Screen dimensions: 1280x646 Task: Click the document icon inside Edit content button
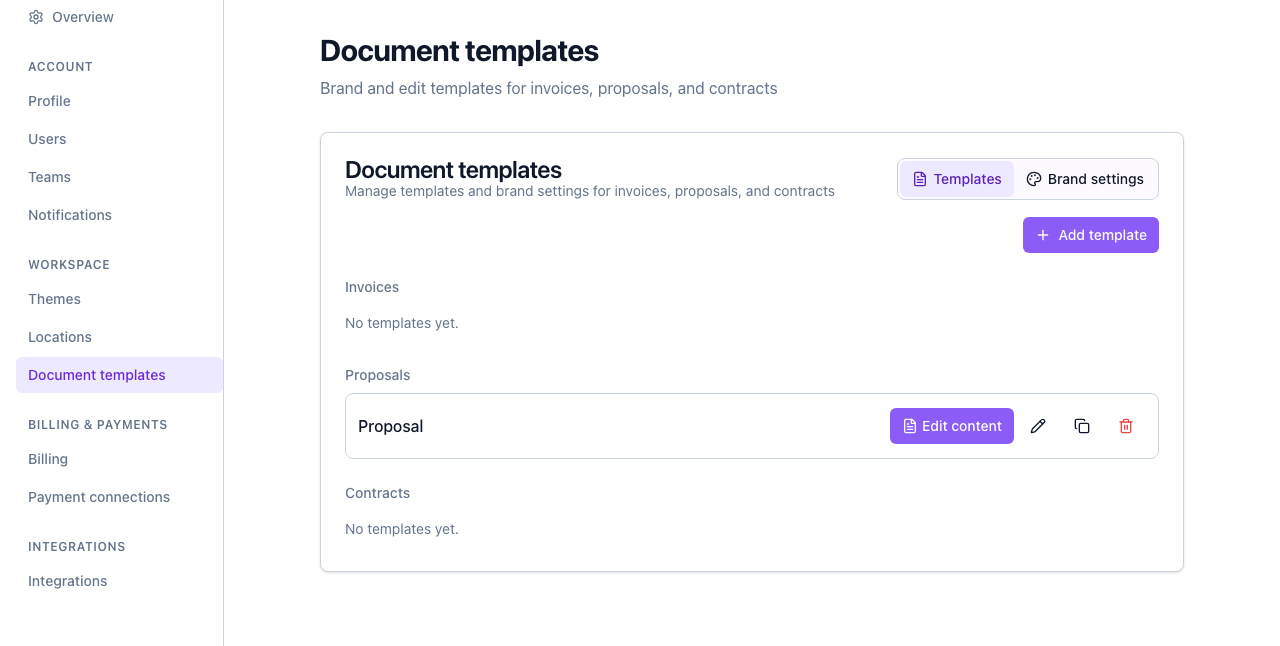point(909,426)
